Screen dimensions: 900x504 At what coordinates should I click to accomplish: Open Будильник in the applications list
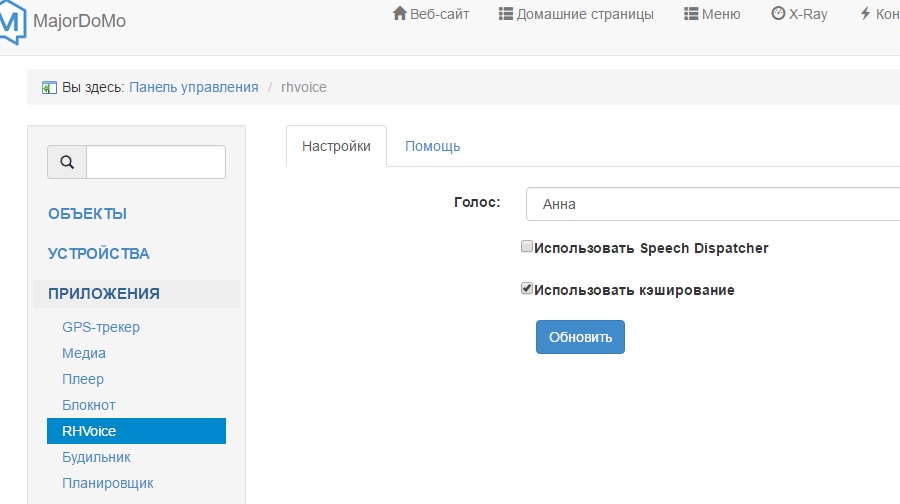coord(96,457)
